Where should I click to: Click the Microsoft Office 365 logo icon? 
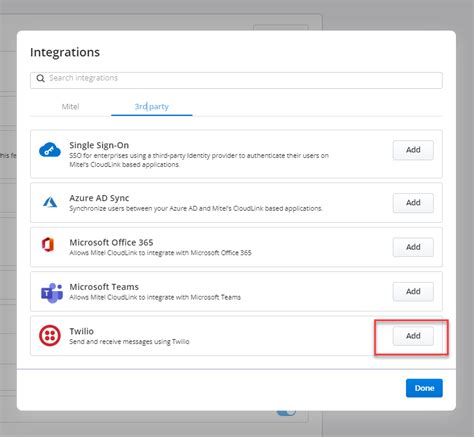tap(48, 244)
